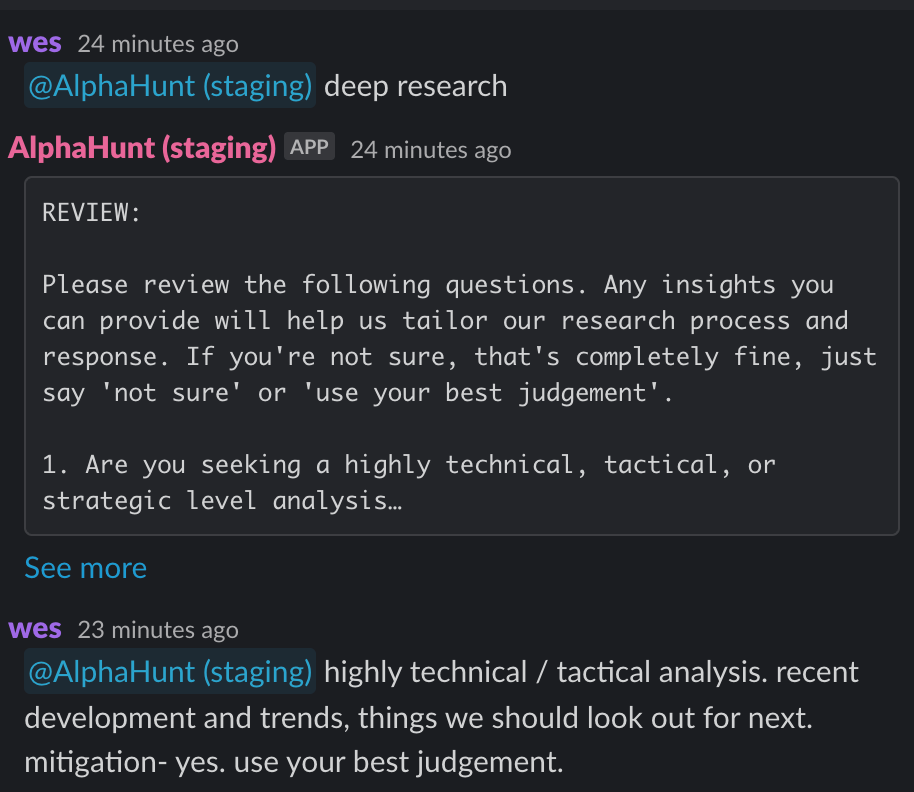
Task: Click the AlphaHunt (staging) app sender name
Action: [x=142, y=147]
